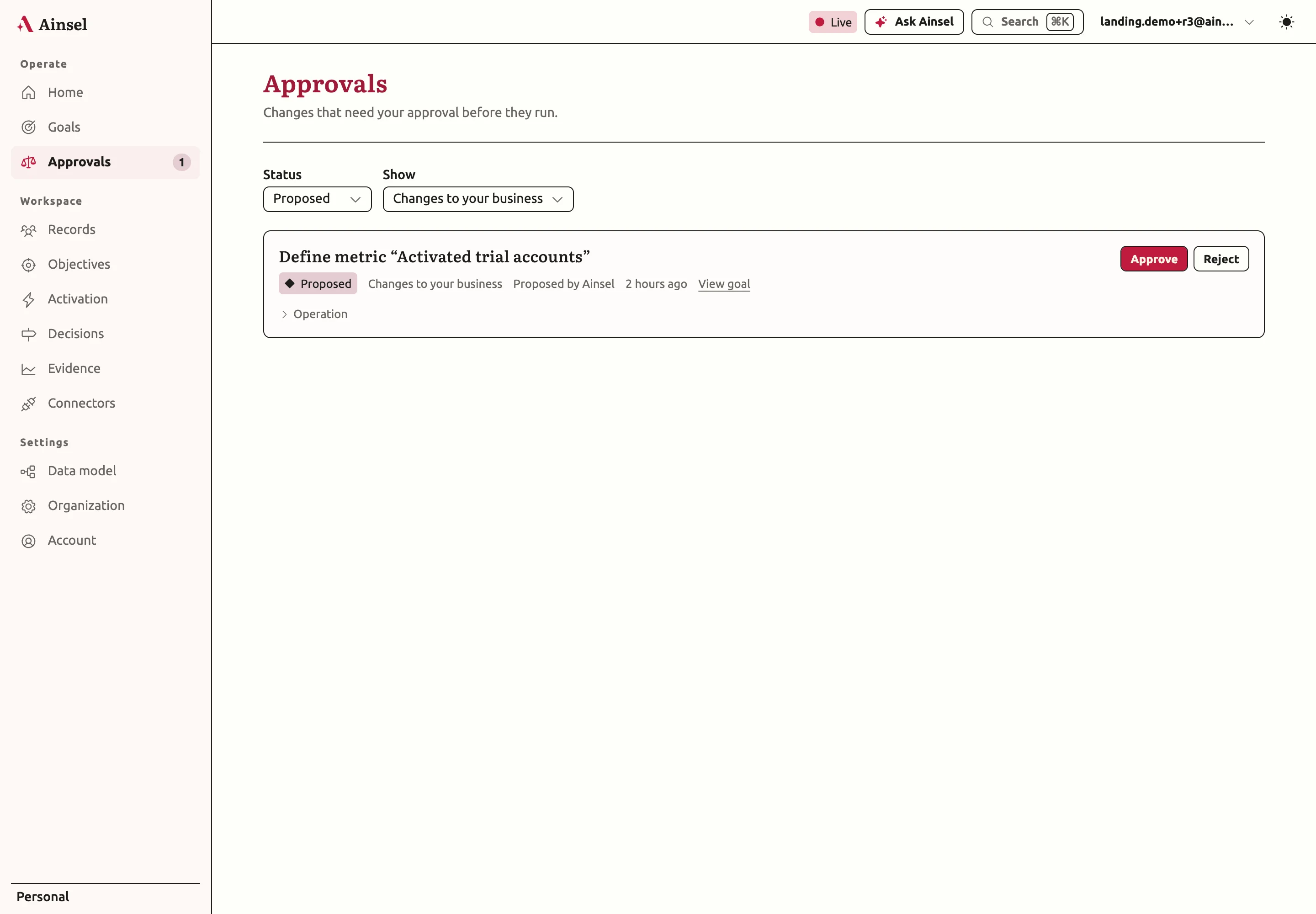This screenshot has height=914, width=1316.
Task: Click the '2 hours ago' timestamp
Action: pyautogui.click(x=656, y=284)
